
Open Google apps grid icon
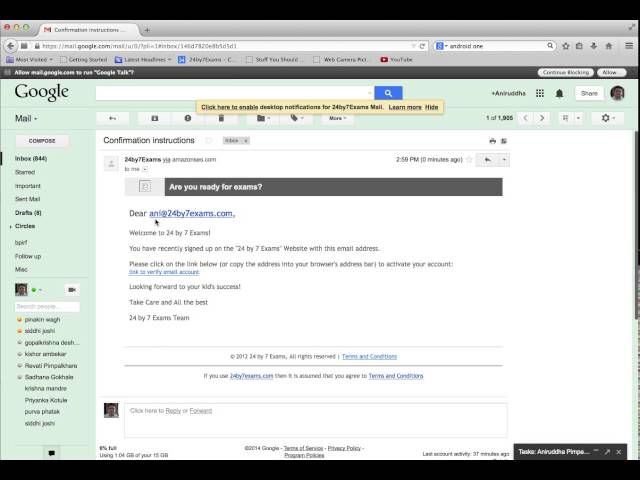tap(540, 93)
